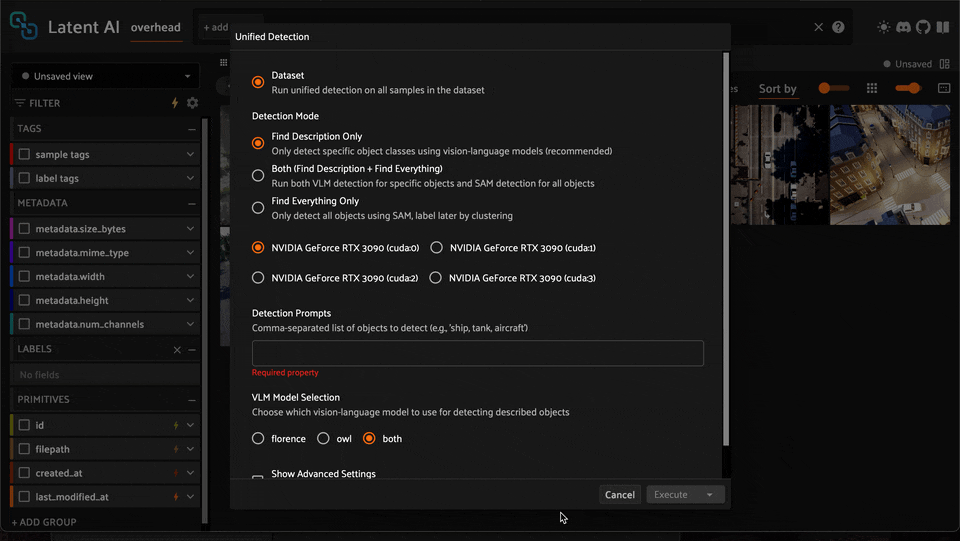This screenshot has height=541, width=960.
Task: Choose NVIDIA GeForce RTX 3090 (cuda:1)
Action: click(436, 247)
